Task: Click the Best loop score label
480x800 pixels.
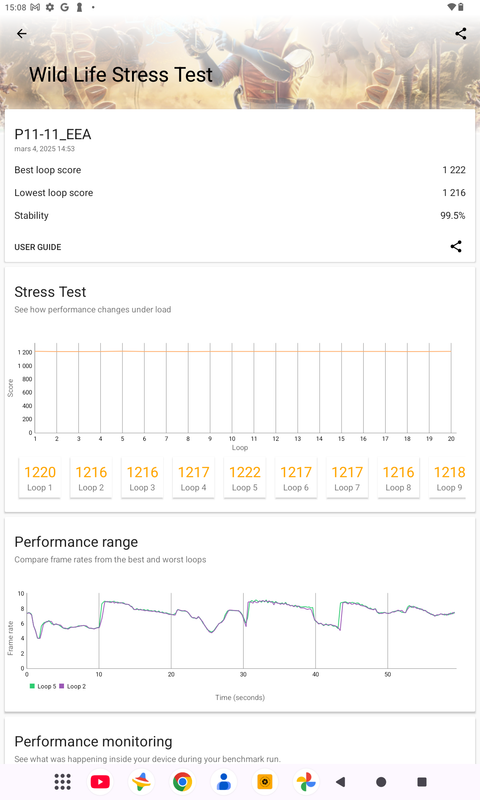Action: [47, 170]
